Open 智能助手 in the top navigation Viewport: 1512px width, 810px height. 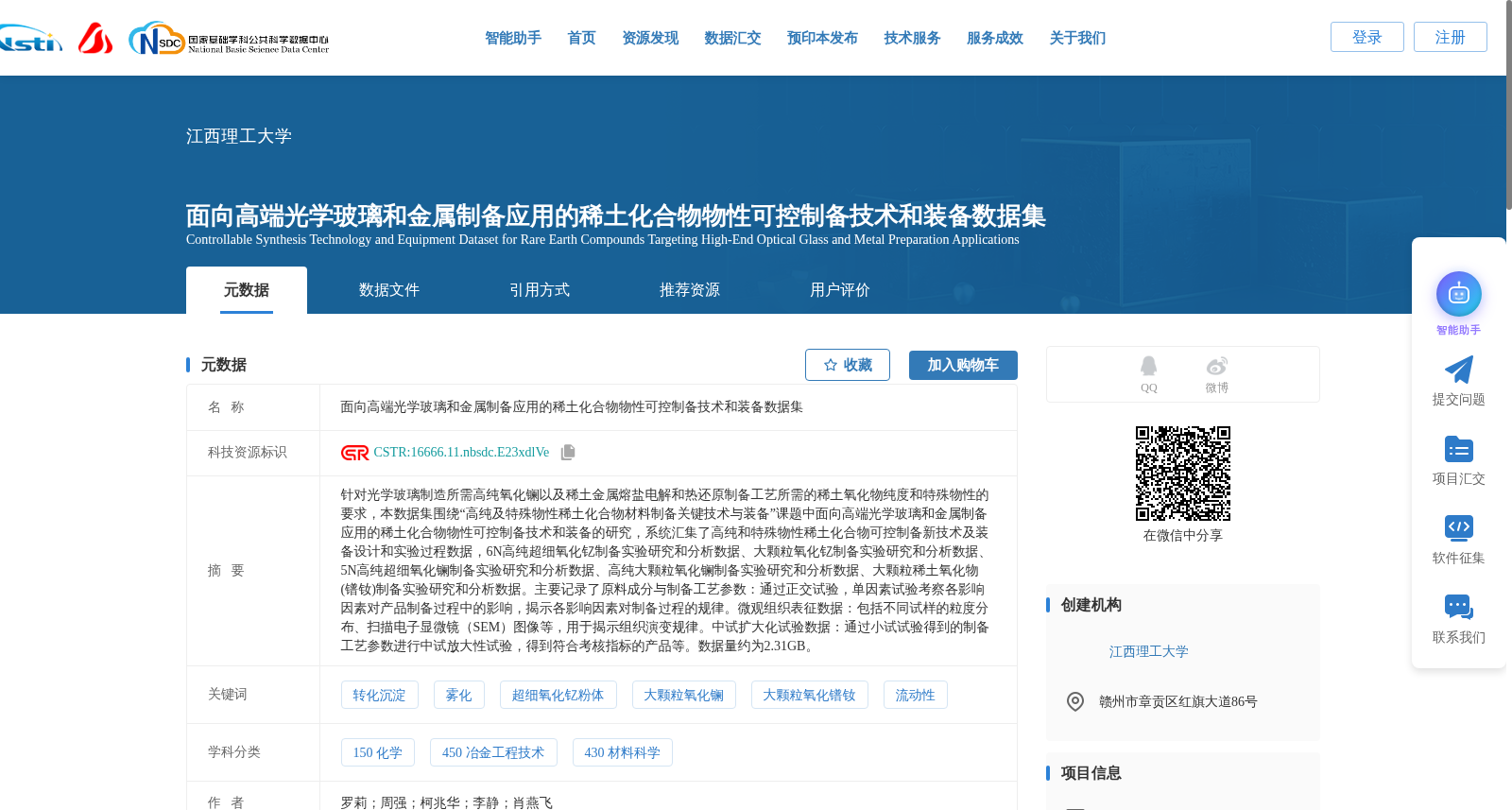513,38
